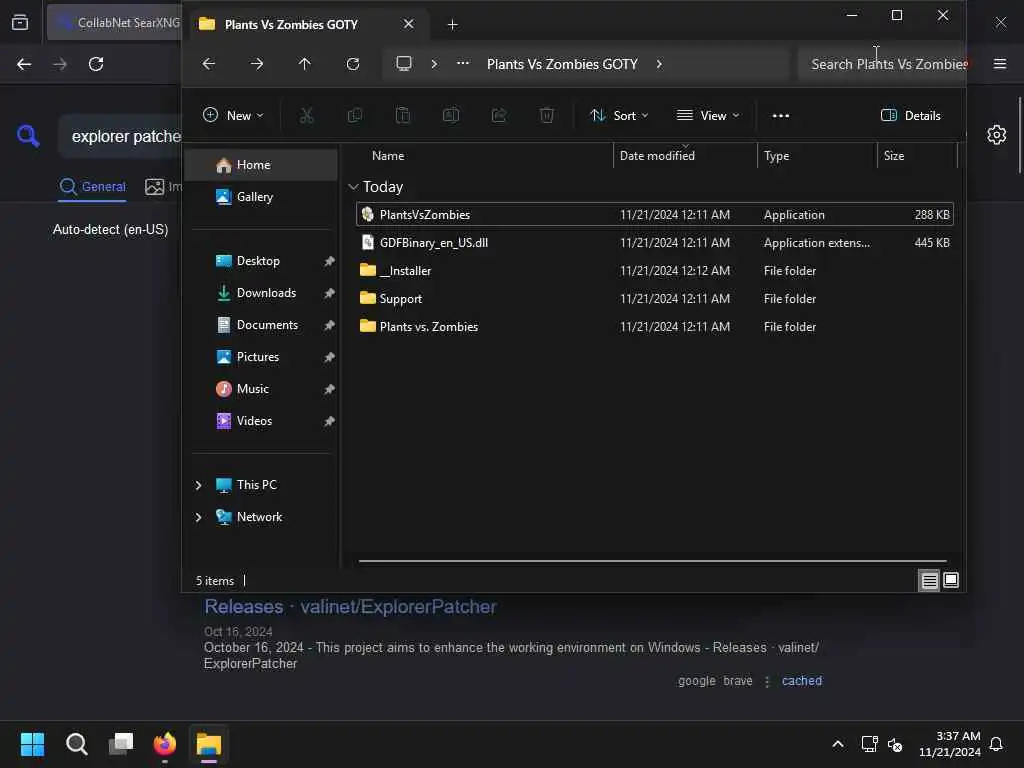Open the Windows Start menu
The height and width of the screenshot is (768, 1024).
(32, 744)
